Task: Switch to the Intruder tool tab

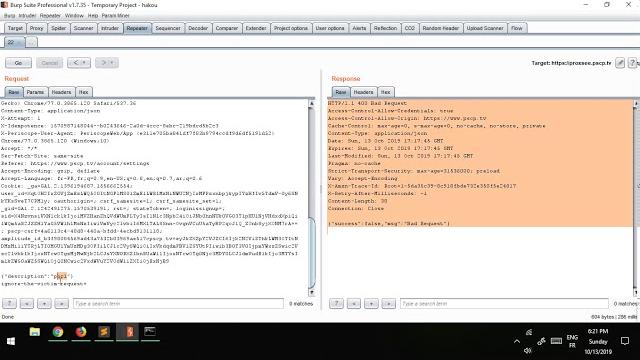Action: click(110, 28)
